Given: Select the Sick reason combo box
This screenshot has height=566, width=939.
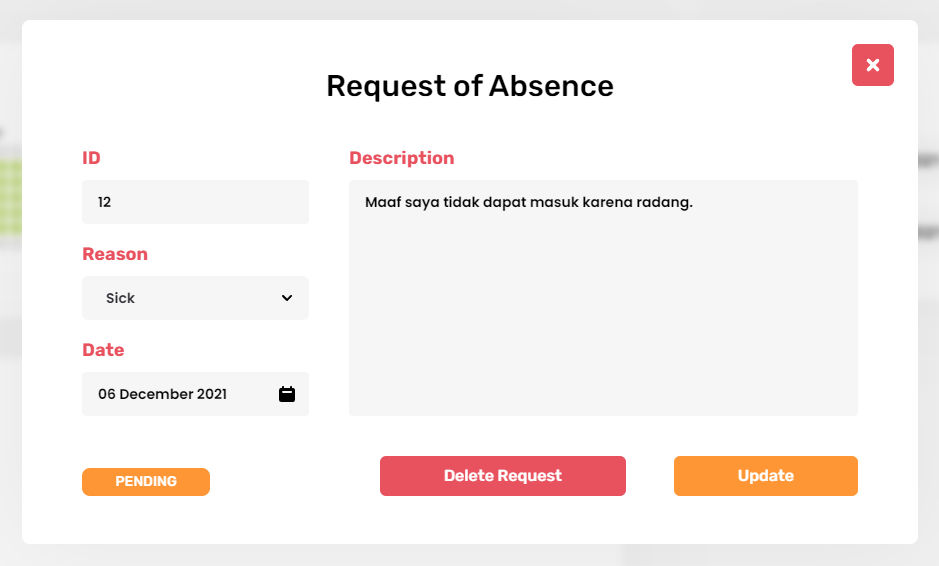Looking at the screenshot, I should click(x=180, y=298).
